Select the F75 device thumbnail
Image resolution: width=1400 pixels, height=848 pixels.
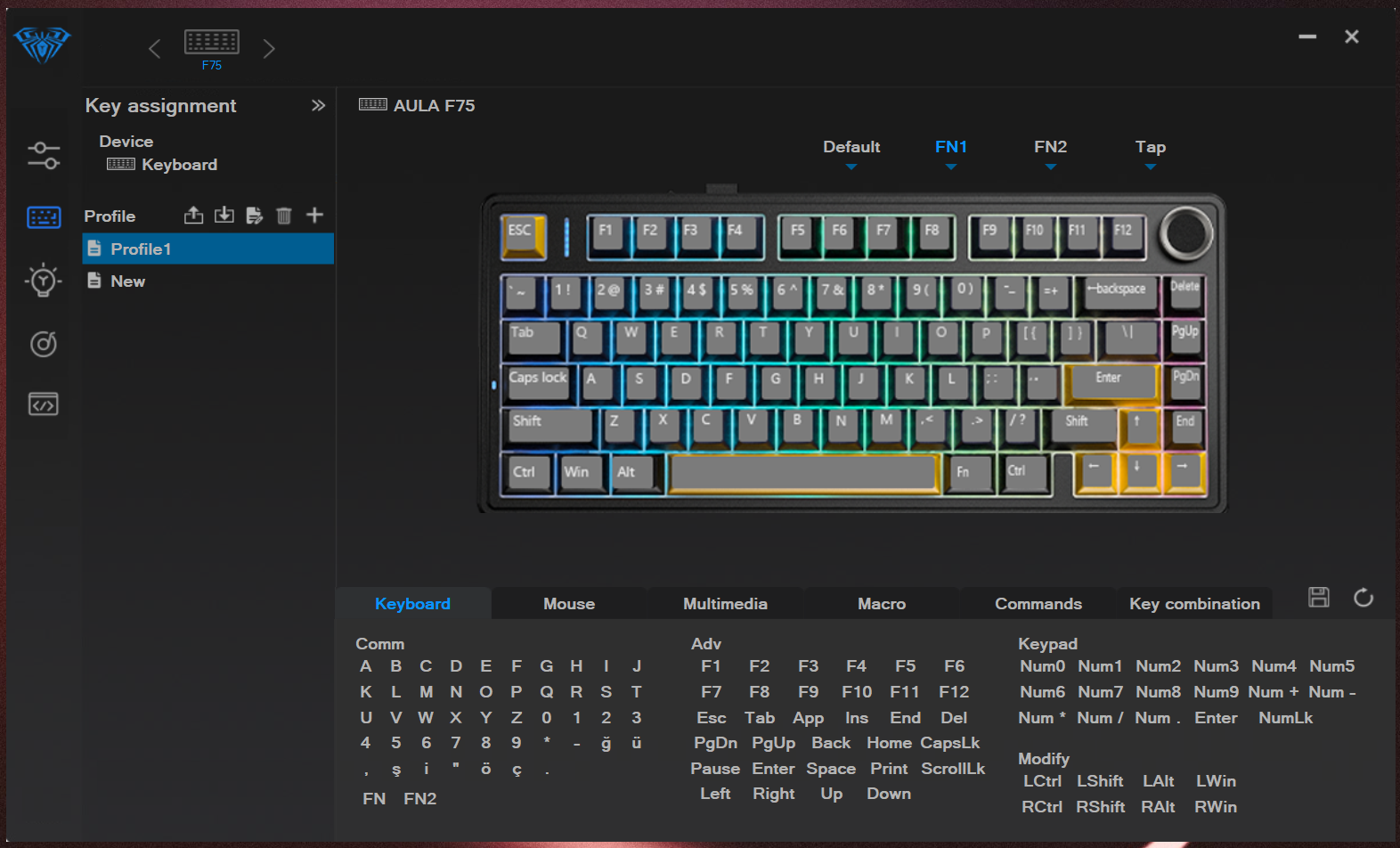(212, 49)
